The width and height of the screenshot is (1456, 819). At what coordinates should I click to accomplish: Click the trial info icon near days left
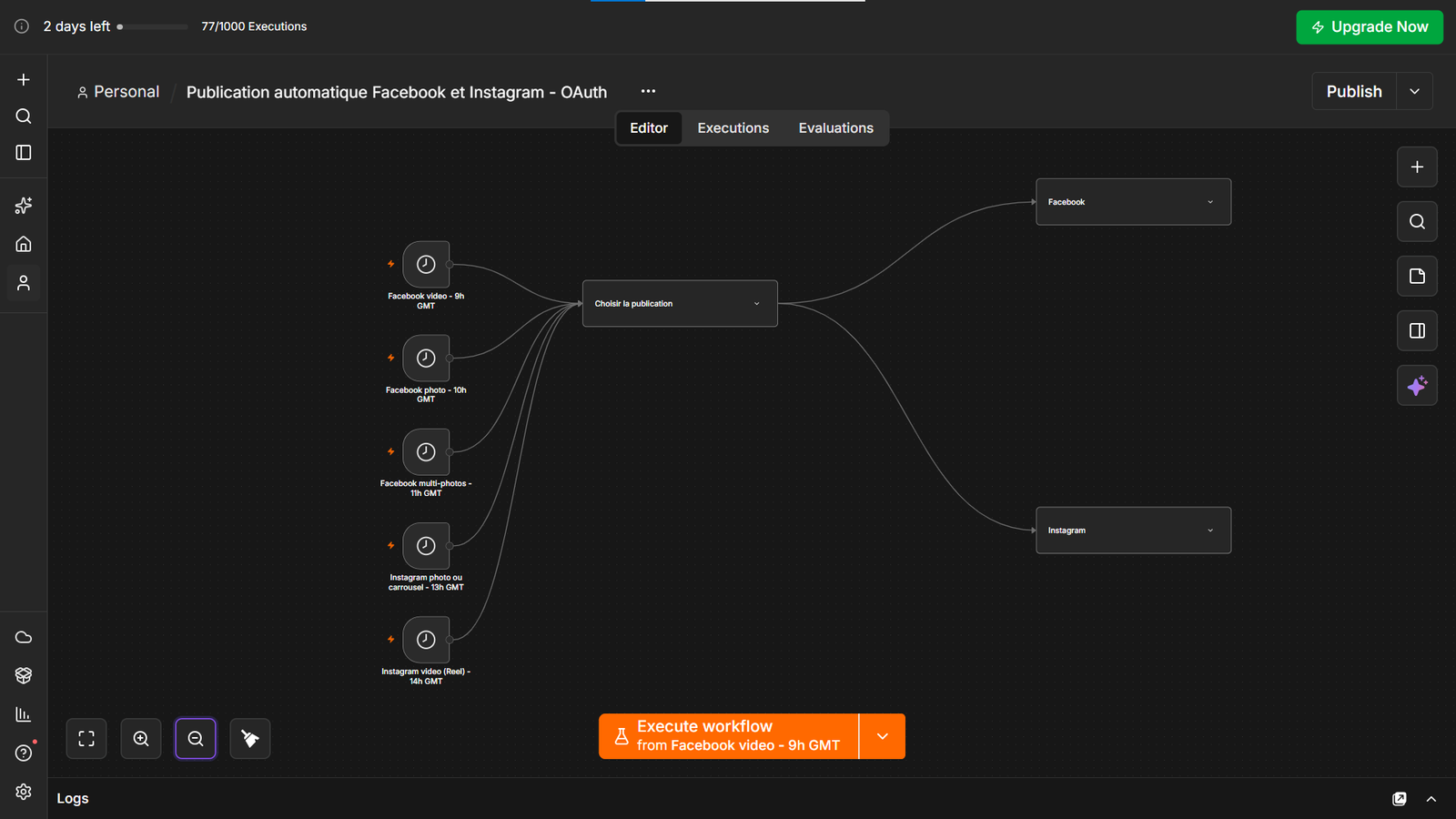[x=22, y=26]
